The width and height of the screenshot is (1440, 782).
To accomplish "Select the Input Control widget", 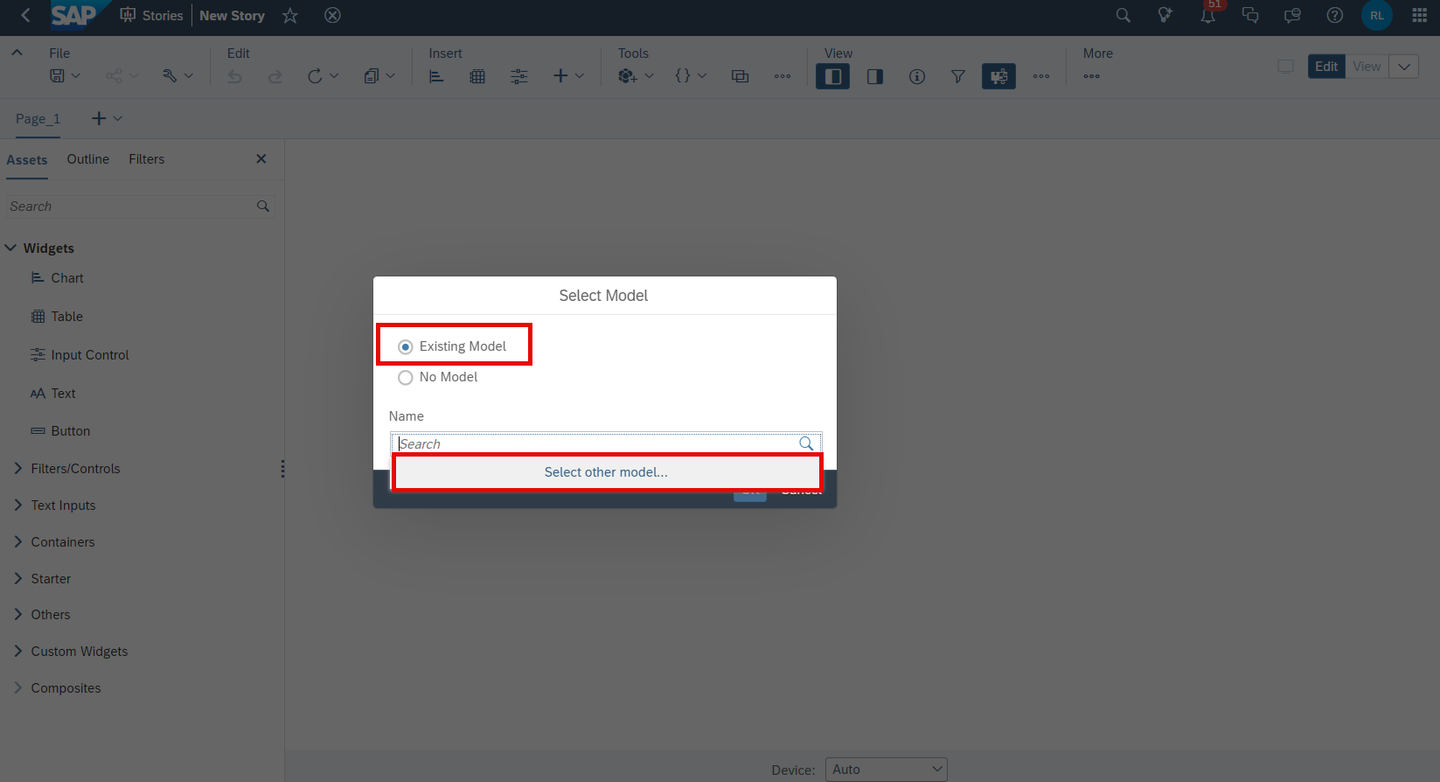I will coord(80,355).
